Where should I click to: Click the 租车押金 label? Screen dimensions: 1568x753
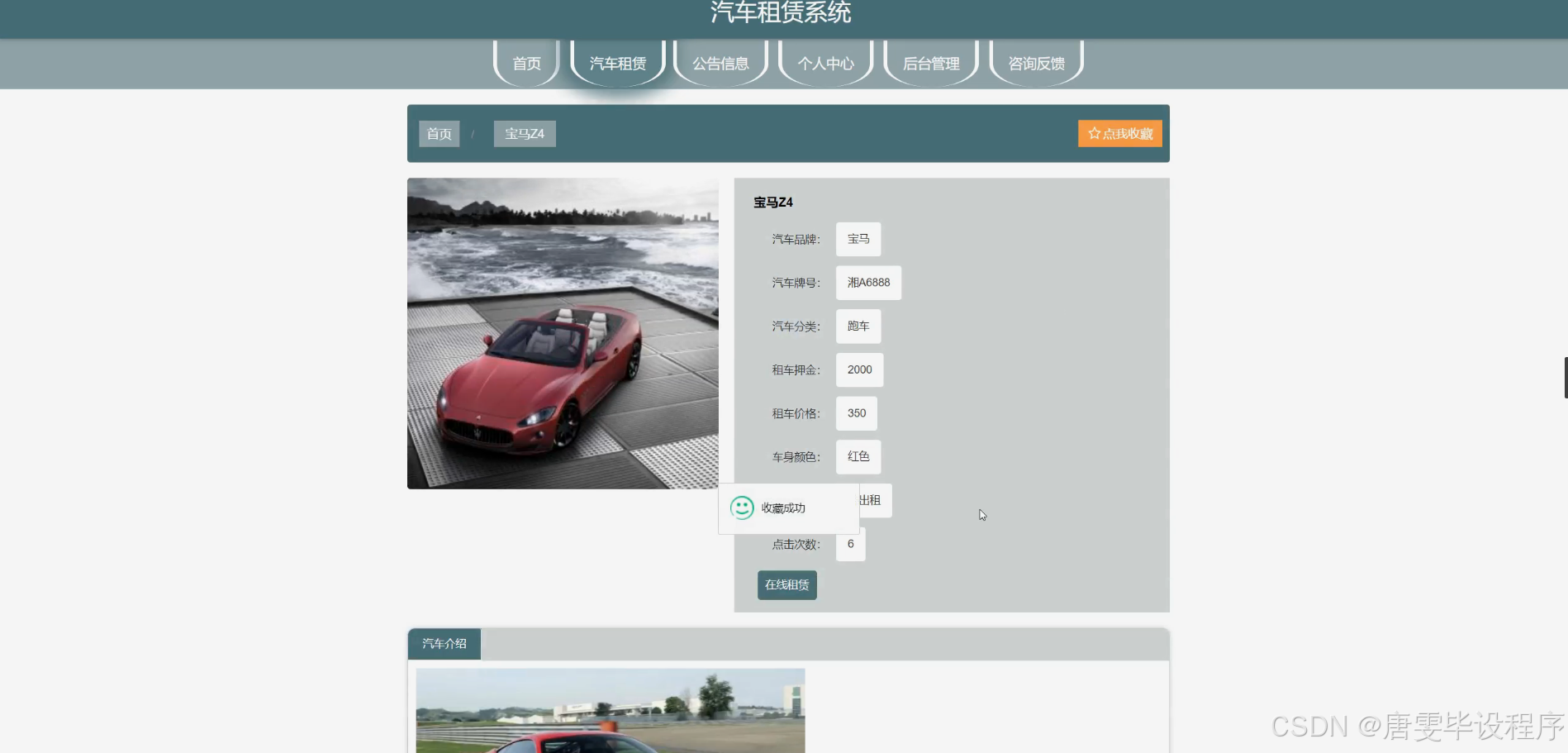coord(796,370)
